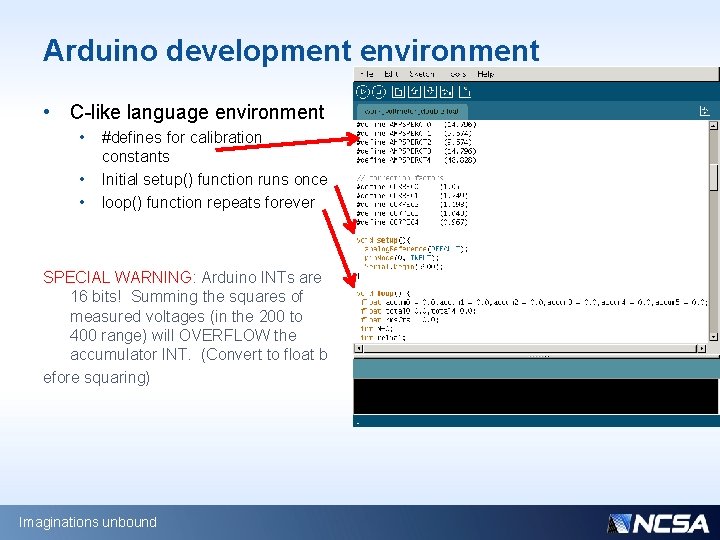Click the splitter handle between editor and console
Image resolution: width=720 pixels, height=540 pixels.
pos(540,356)
